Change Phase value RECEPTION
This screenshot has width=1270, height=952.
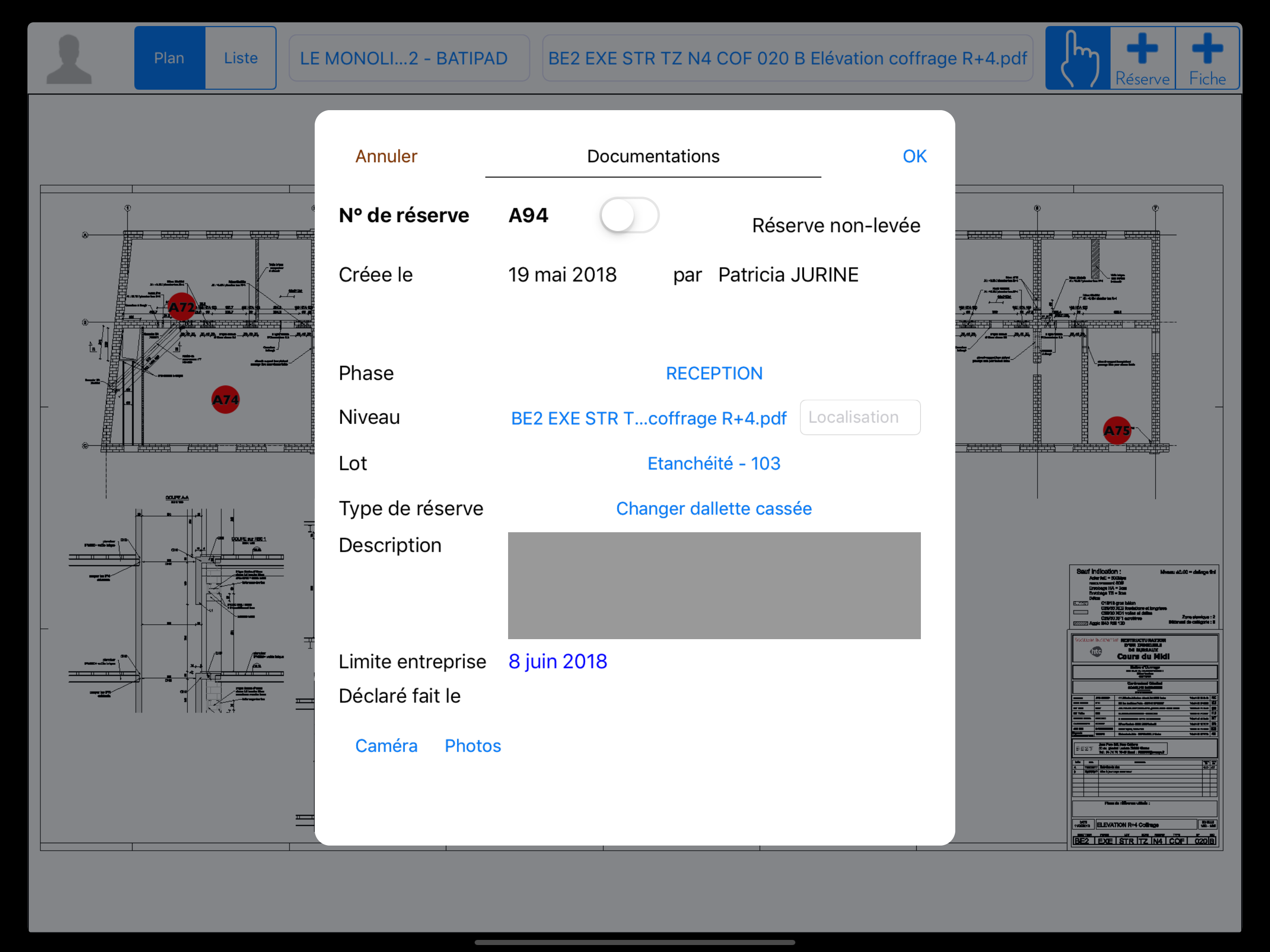(x=714, y=373)
